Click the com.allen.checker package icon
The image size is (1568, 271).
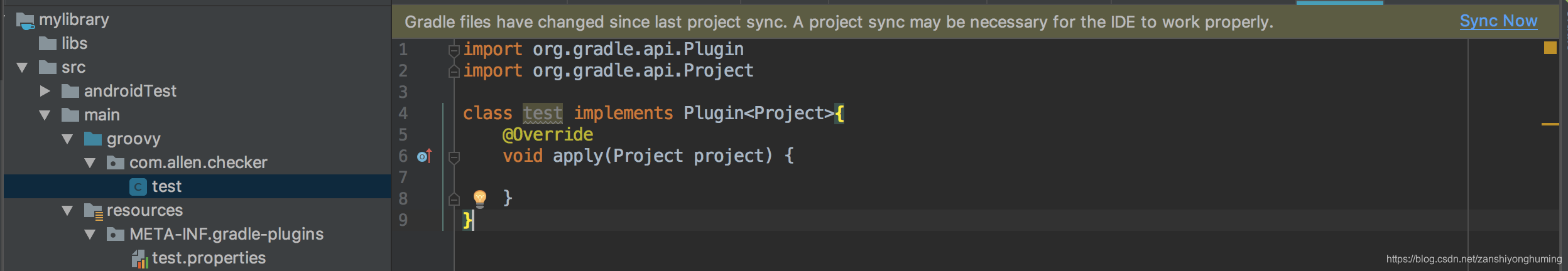tap(116, 163)
